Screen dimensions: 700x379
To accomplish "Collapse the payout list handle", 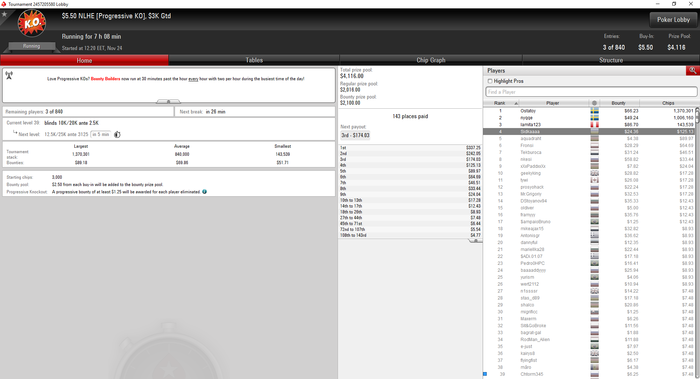I will point(475,241).
